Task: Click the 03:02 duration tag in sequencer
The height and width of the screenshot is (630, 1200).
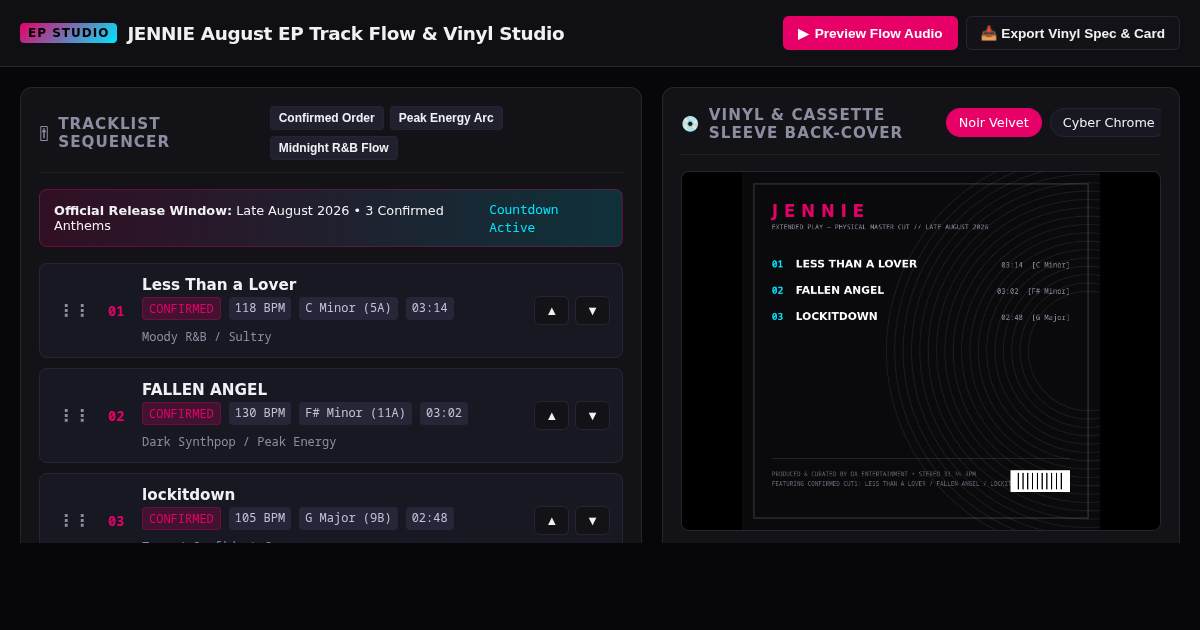Action: 444,413
